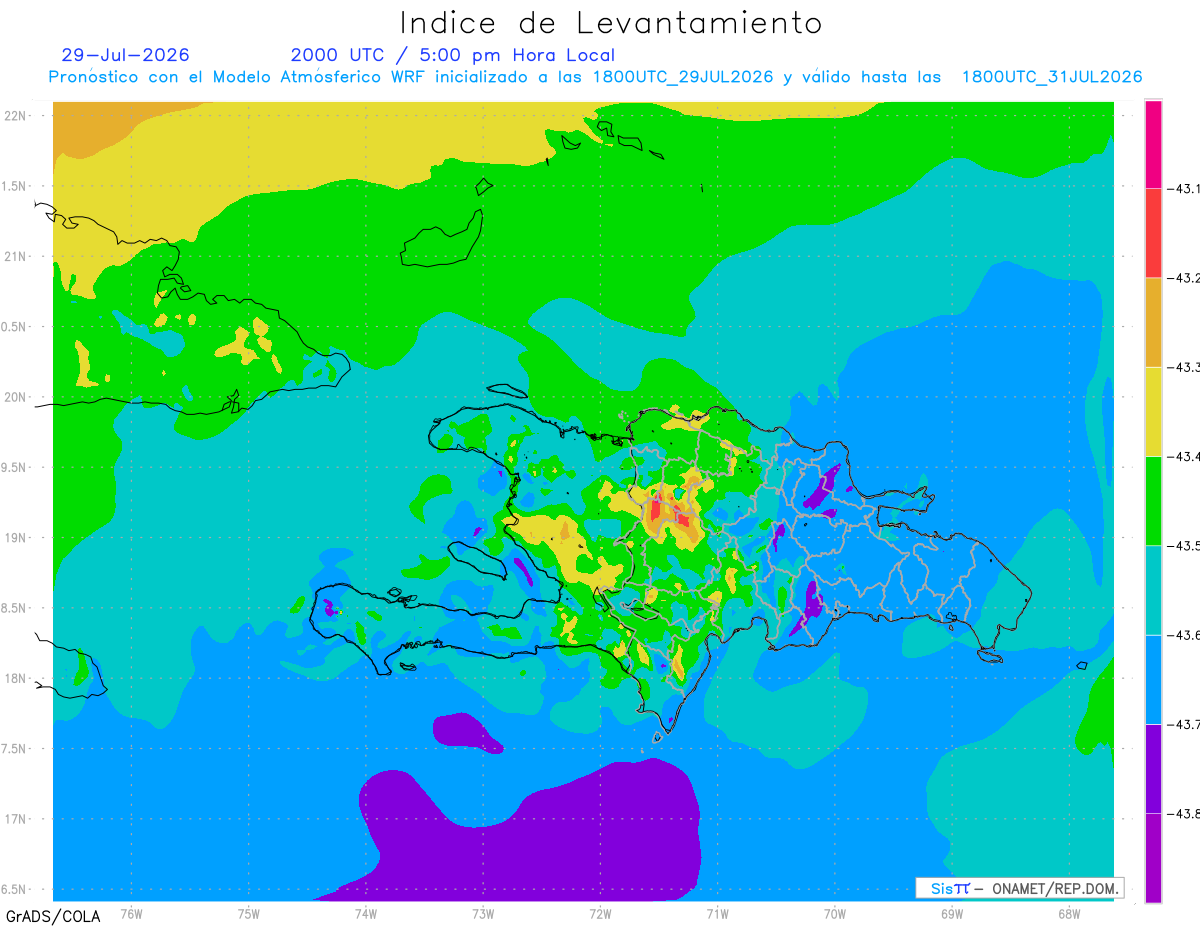Click the longitude label '73W'
This screenshot has height=927, width=1200.
click(482, 914)
